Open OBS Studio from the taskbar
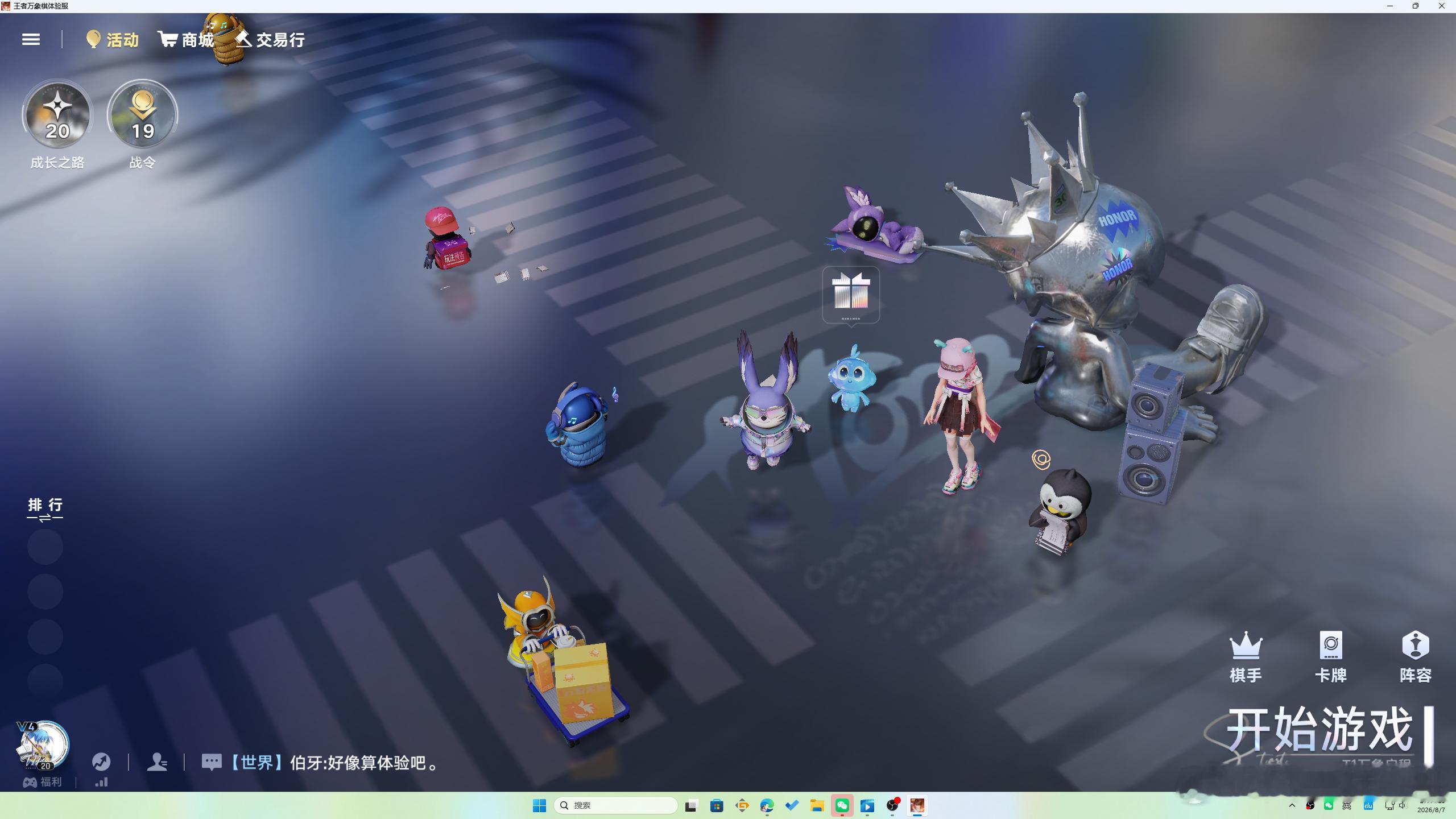Image resolution: width=1456 pixels, height=819 pixels. tap(892, 805)
